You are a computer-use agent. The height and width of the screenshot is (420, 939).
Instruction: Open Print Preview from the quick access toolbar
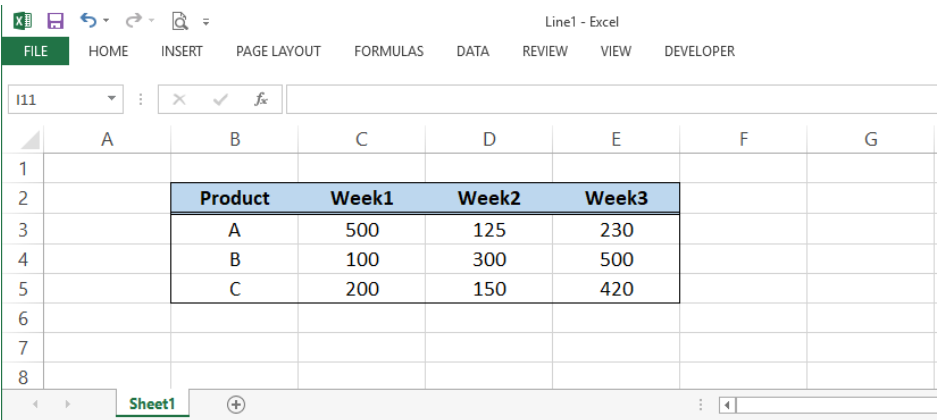[x=180, y=22]
